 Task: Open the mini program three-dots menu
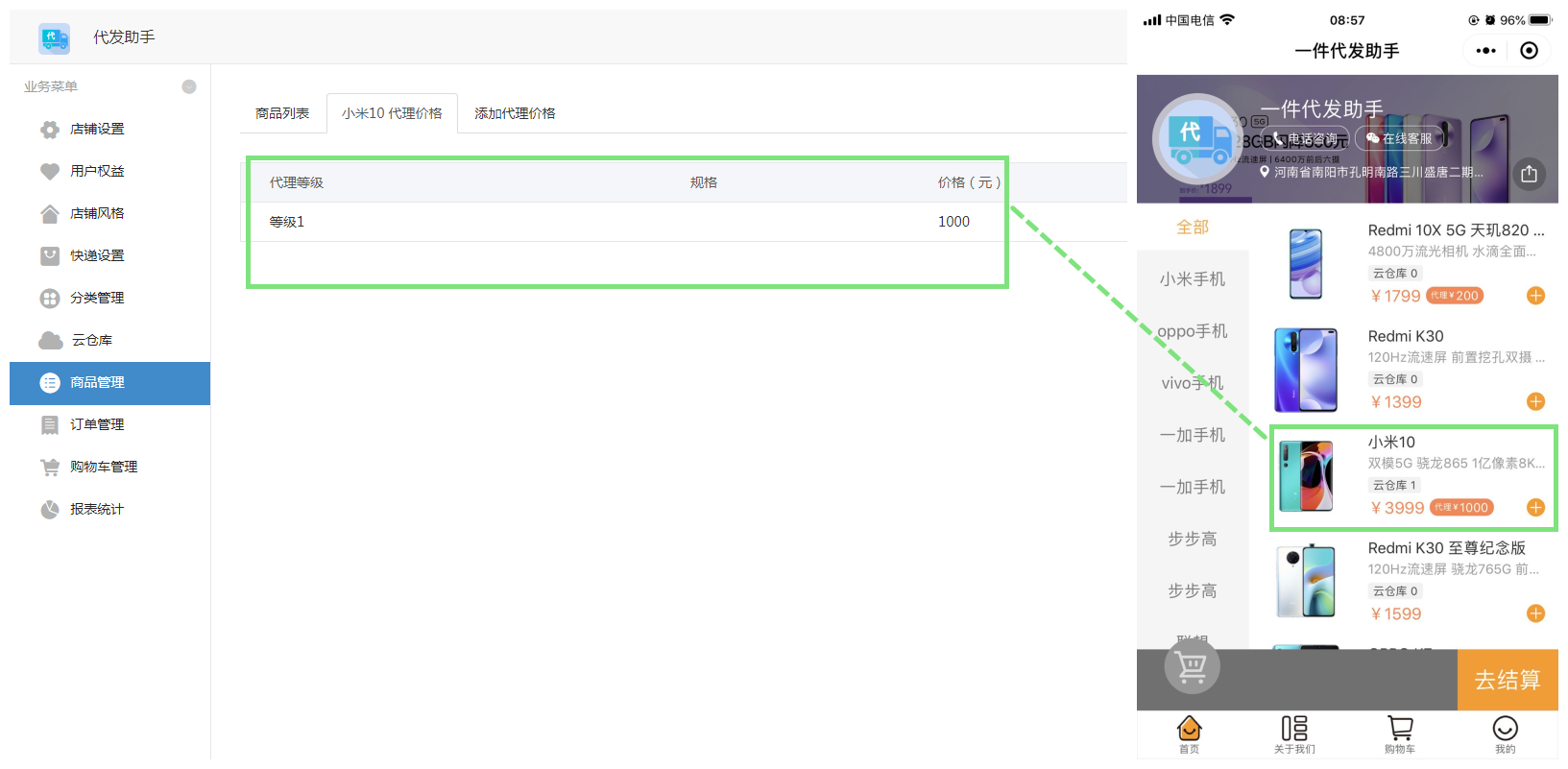[x=1486, y=51]
